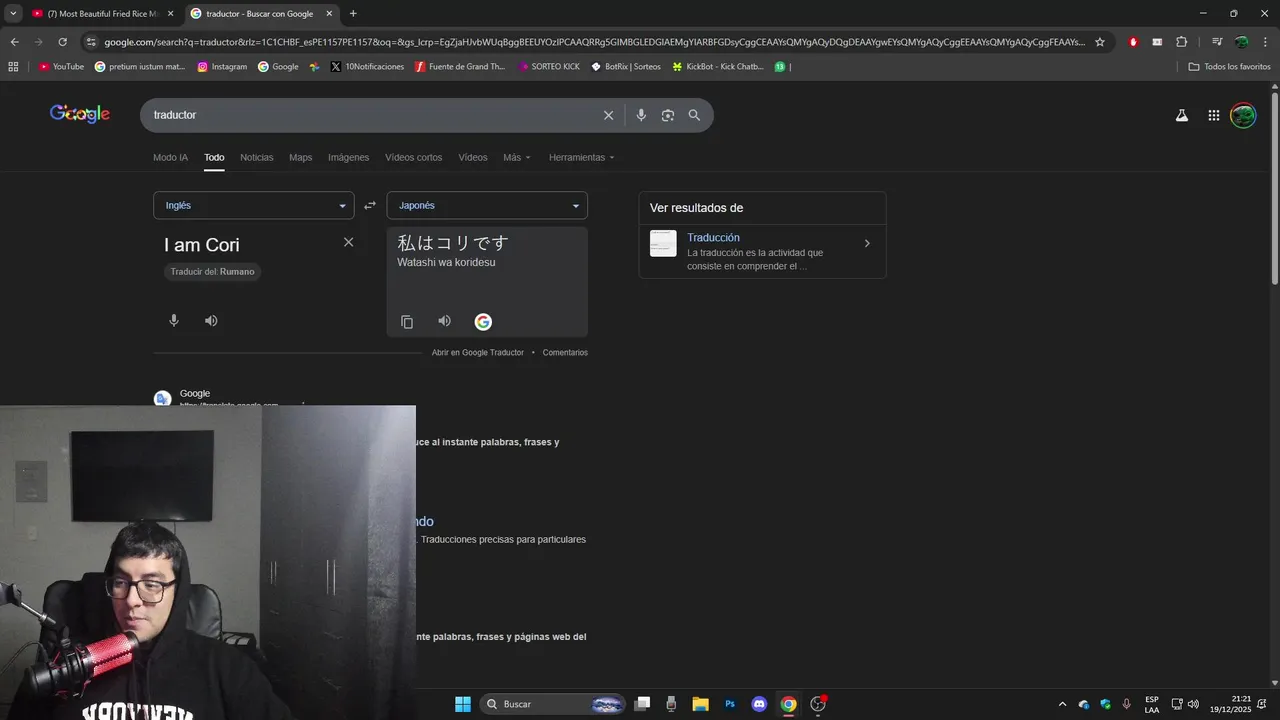Open the KickBot bookmark
This screenshot has height=720, width=1280.
(x=718, y=67)
